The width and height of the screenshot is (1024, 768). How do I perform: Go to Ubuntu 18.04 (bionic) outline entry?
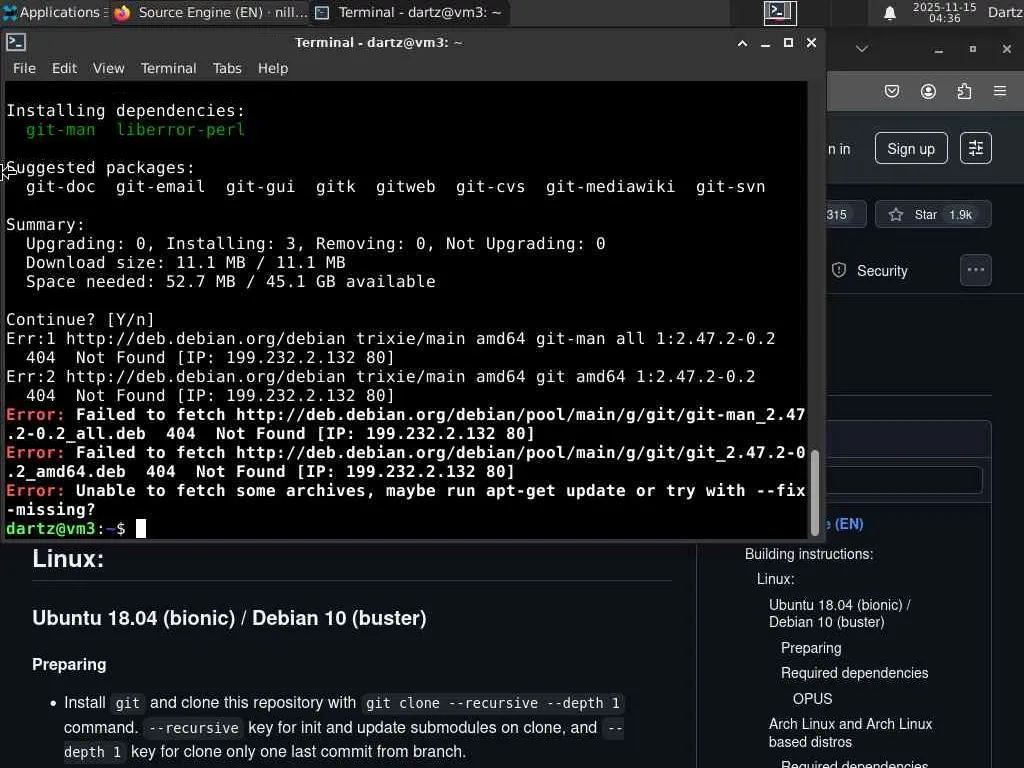tap(839, 613)
